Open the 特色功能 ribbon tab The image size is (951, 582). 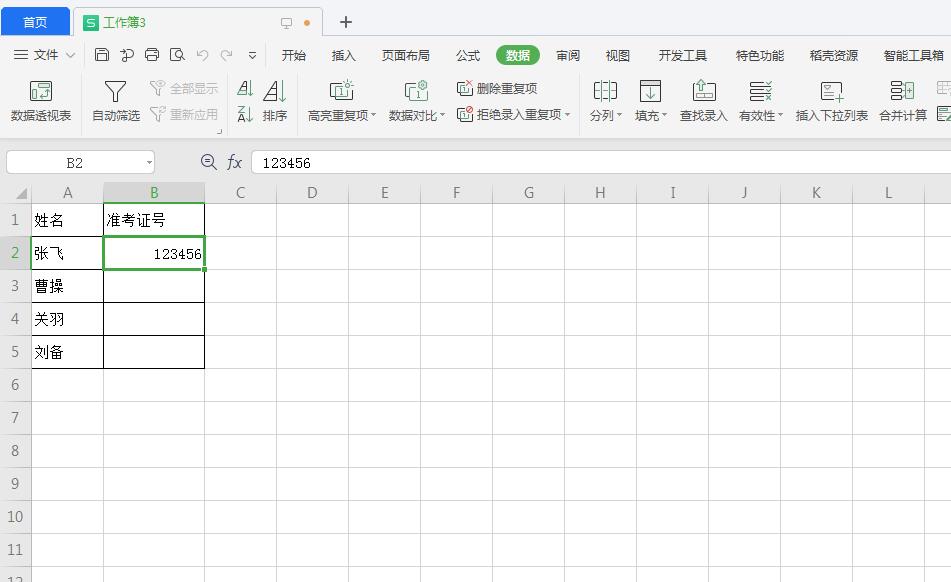pyautogui.click(x=760, y=55)
